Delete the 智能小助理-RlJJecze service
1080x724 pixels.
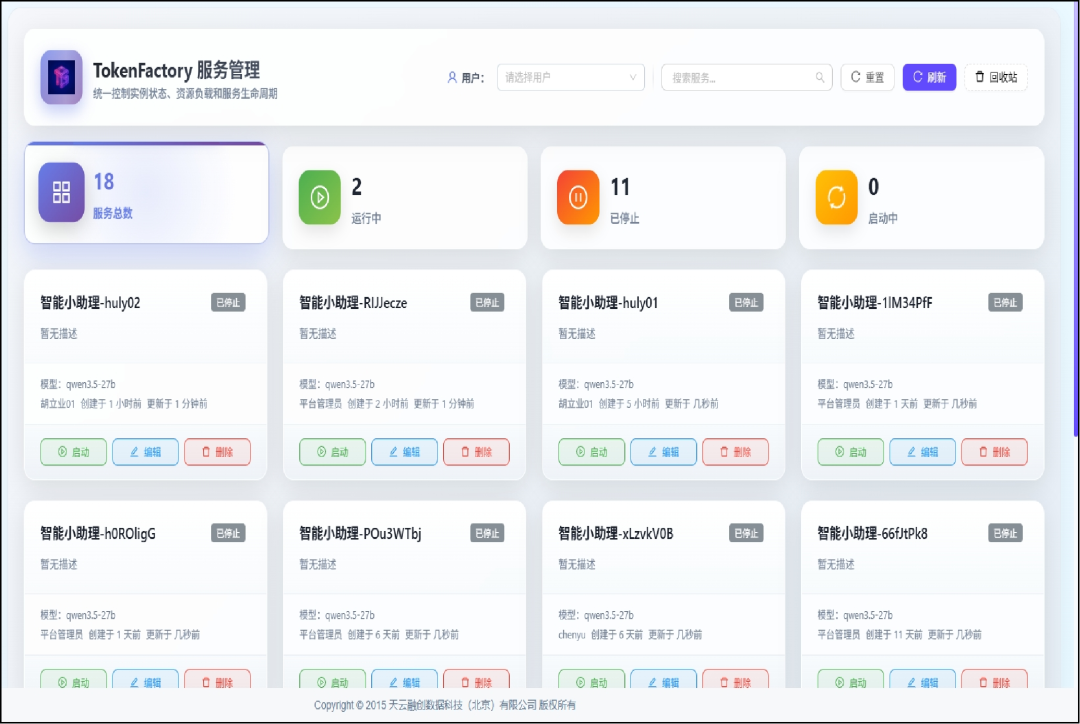tap(477, 452)
